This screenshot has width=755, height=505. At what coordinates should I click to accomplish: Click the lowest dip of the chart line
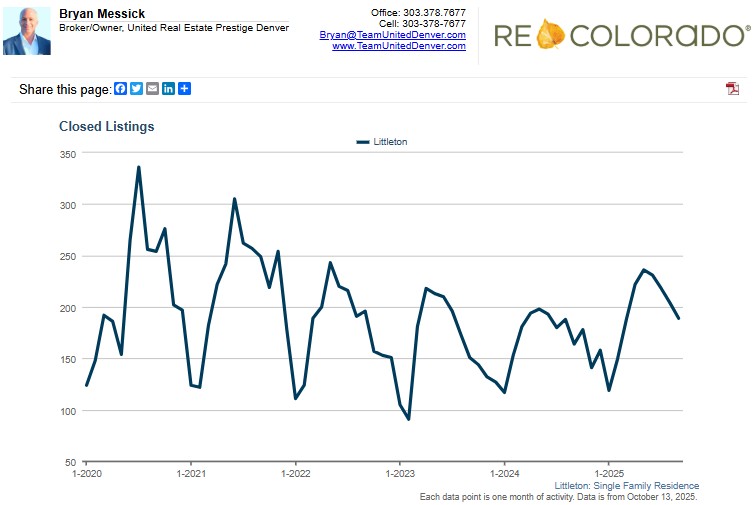(x=408, y=419)
